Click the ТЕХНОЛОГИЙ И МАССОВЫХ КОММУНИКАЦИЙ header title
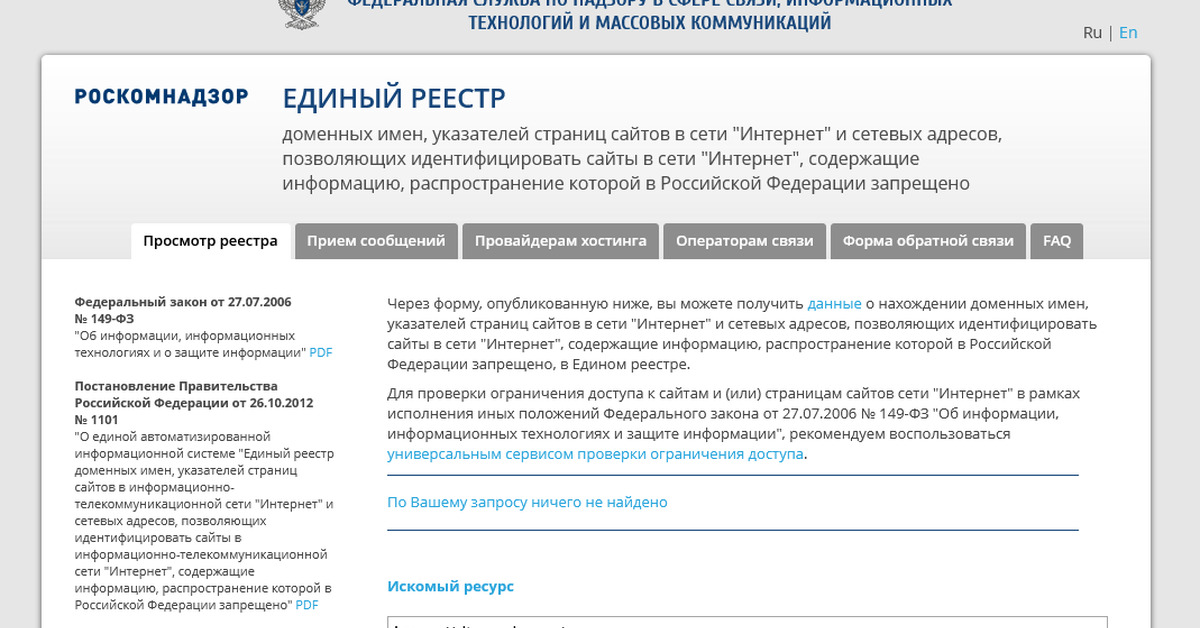Viewport: 1200px width, 628px height. [x=650, y=22]
